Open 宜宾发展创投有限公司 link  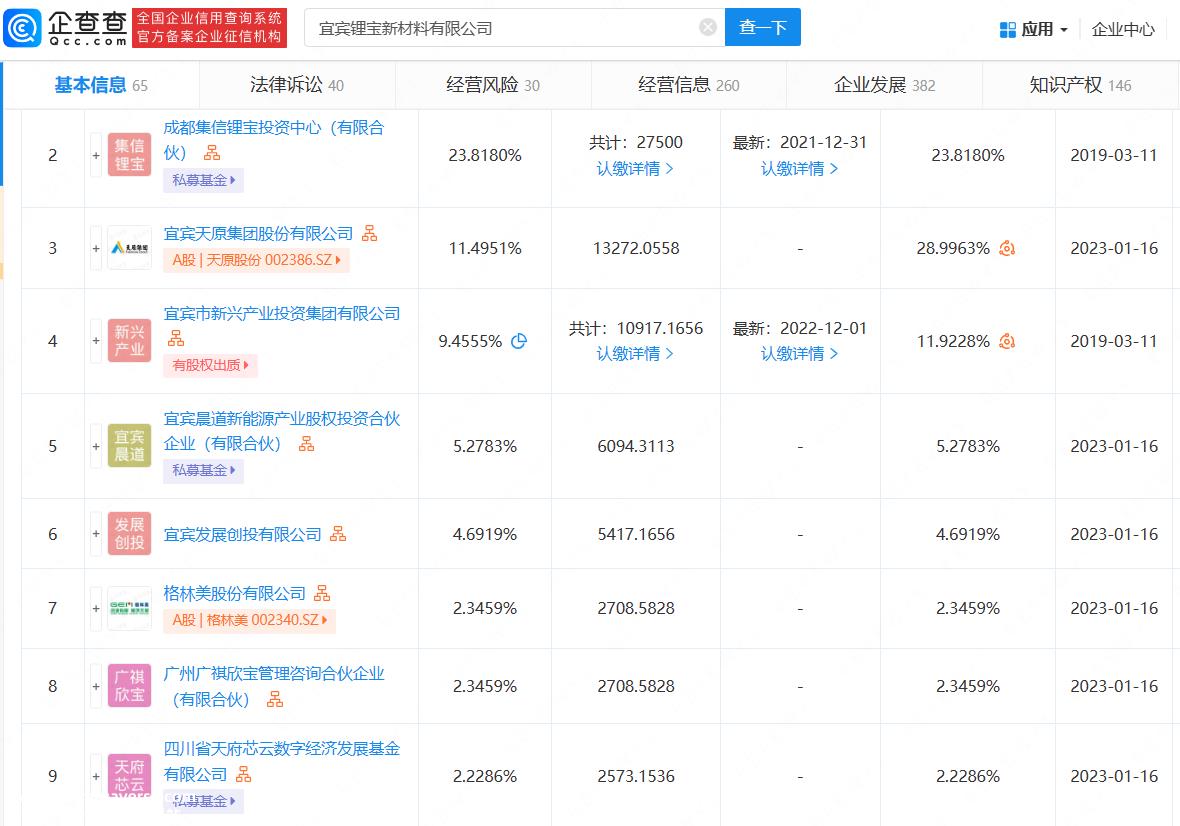pyautogui.click(x=242, y=534)
